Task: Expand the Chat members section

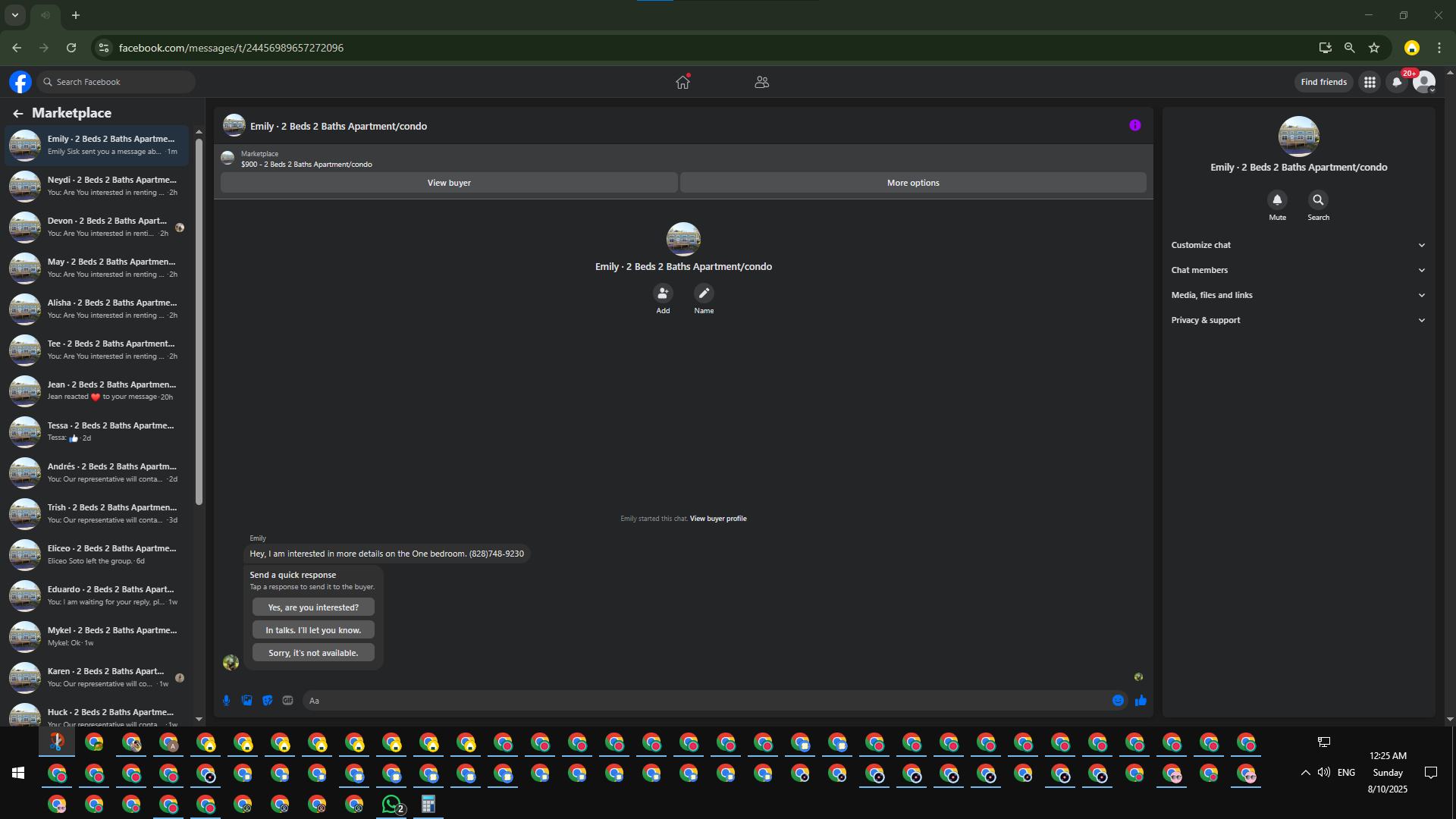Action: pos(1298,270)
